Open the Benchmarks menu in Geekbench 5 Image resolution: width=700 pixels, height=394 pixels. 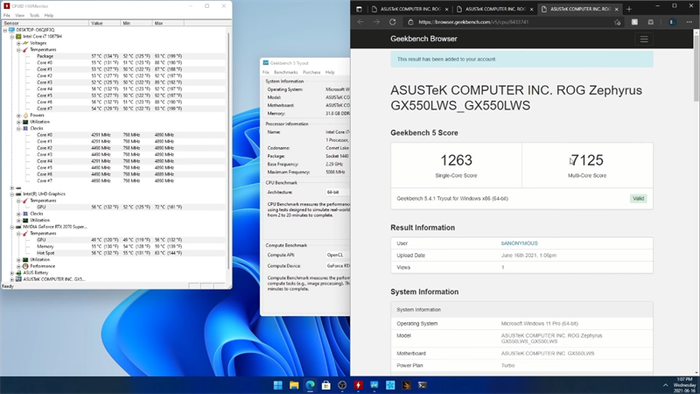tap(286, 72)
